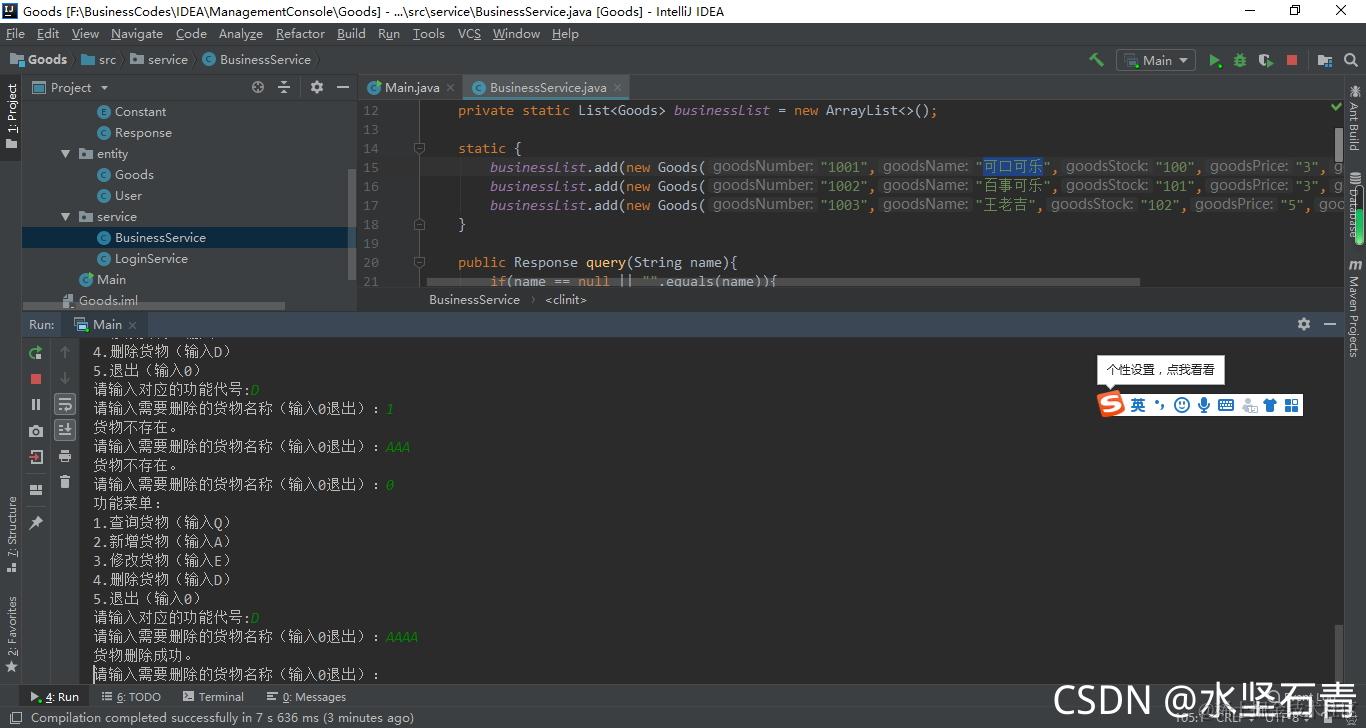Open the Terminal tool window
Viewport: 1366px width, 728px height.
coord(213,697)
